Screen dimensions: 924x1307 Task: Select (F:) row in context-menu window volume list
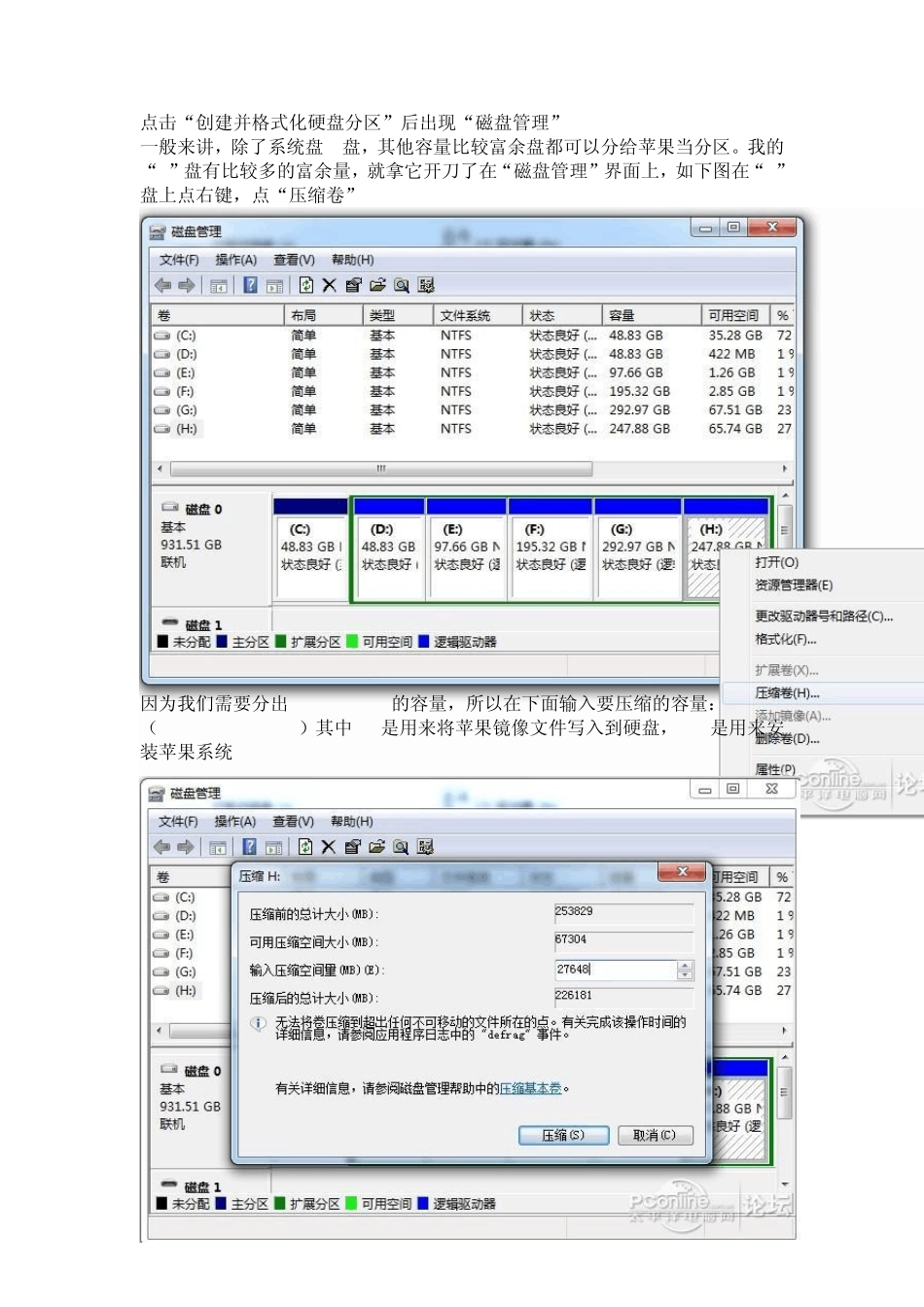[x=473, y=391]
